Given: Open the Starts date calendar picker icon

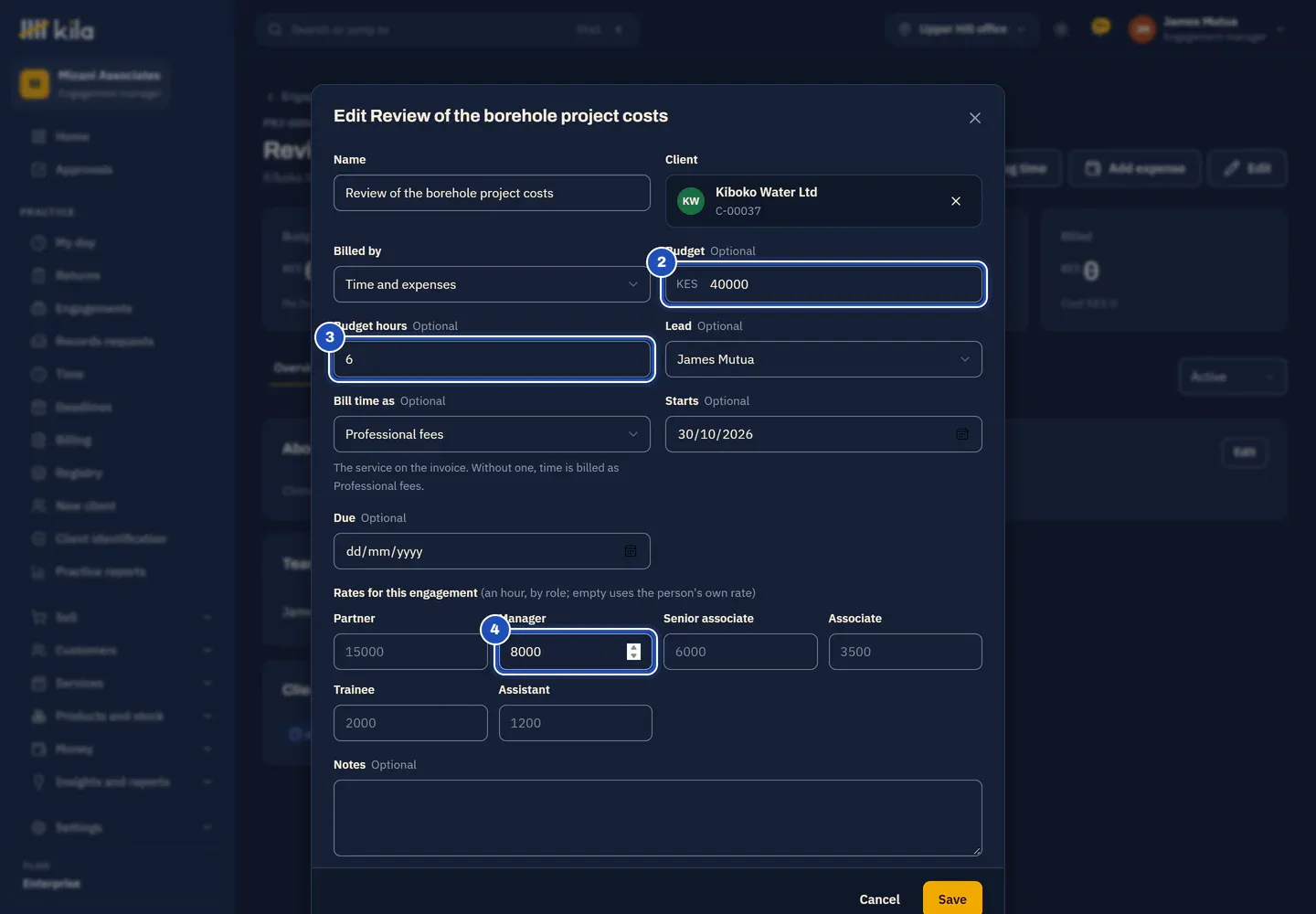Looking at the screenshot, I should point(962,434).
